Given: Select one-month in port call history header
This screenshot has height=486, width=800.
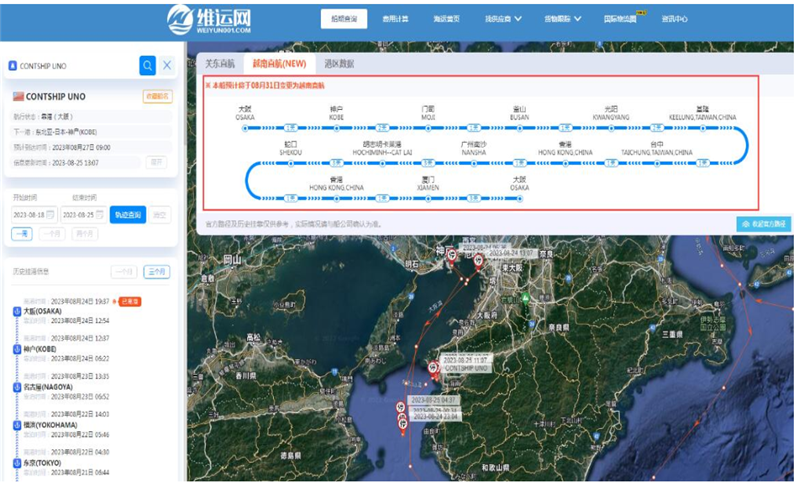Looking at the screenshot, I should pos(124,272).
